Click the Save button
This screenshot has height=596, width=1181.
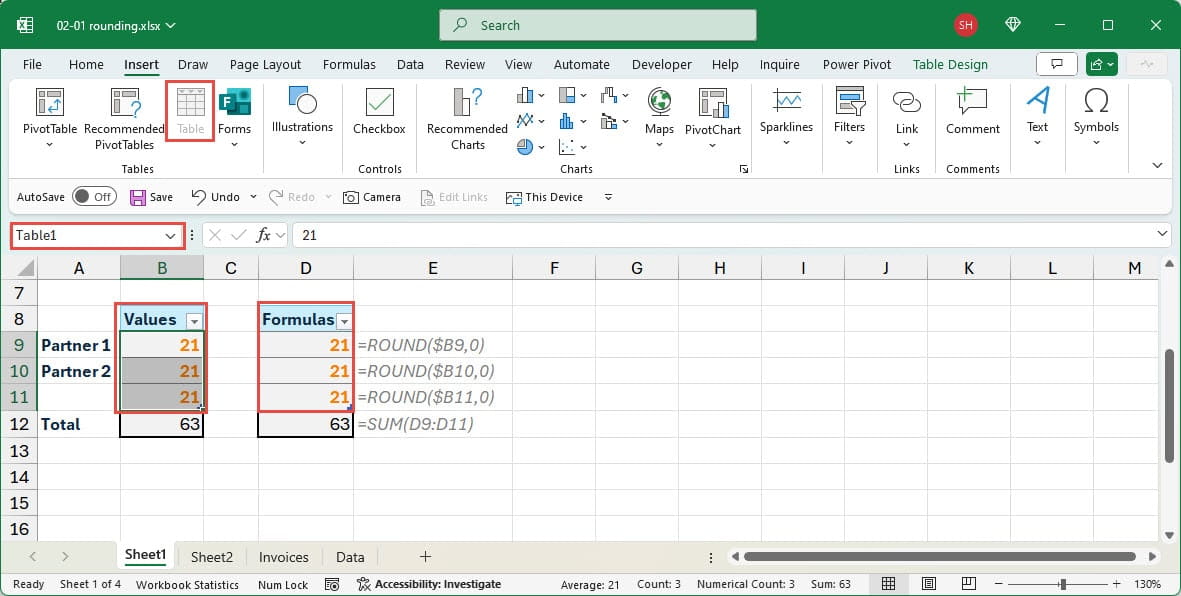(x=151, y=197)
